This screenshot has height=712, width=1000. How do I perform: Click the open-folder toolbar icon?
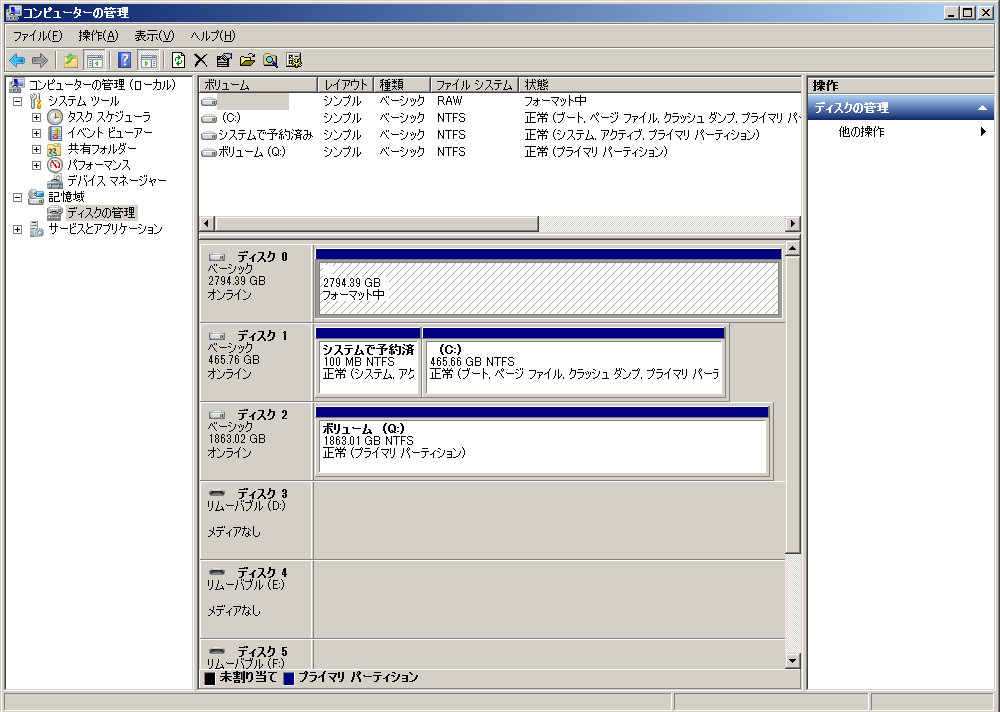click(x=247, y=61)
